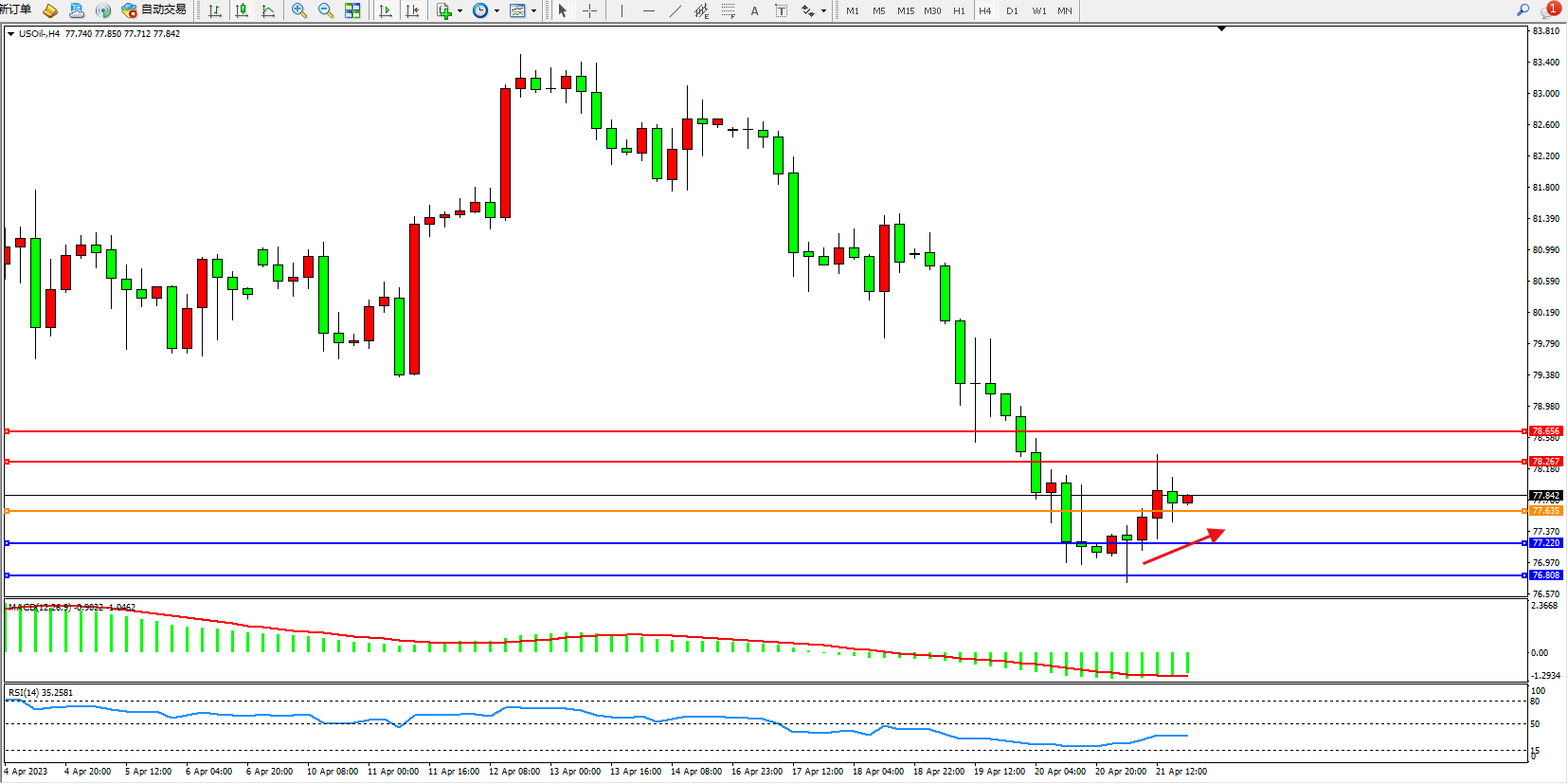Expand the chart templates dropdown arrow
The image size is (1568, 784).
point(534,11)
